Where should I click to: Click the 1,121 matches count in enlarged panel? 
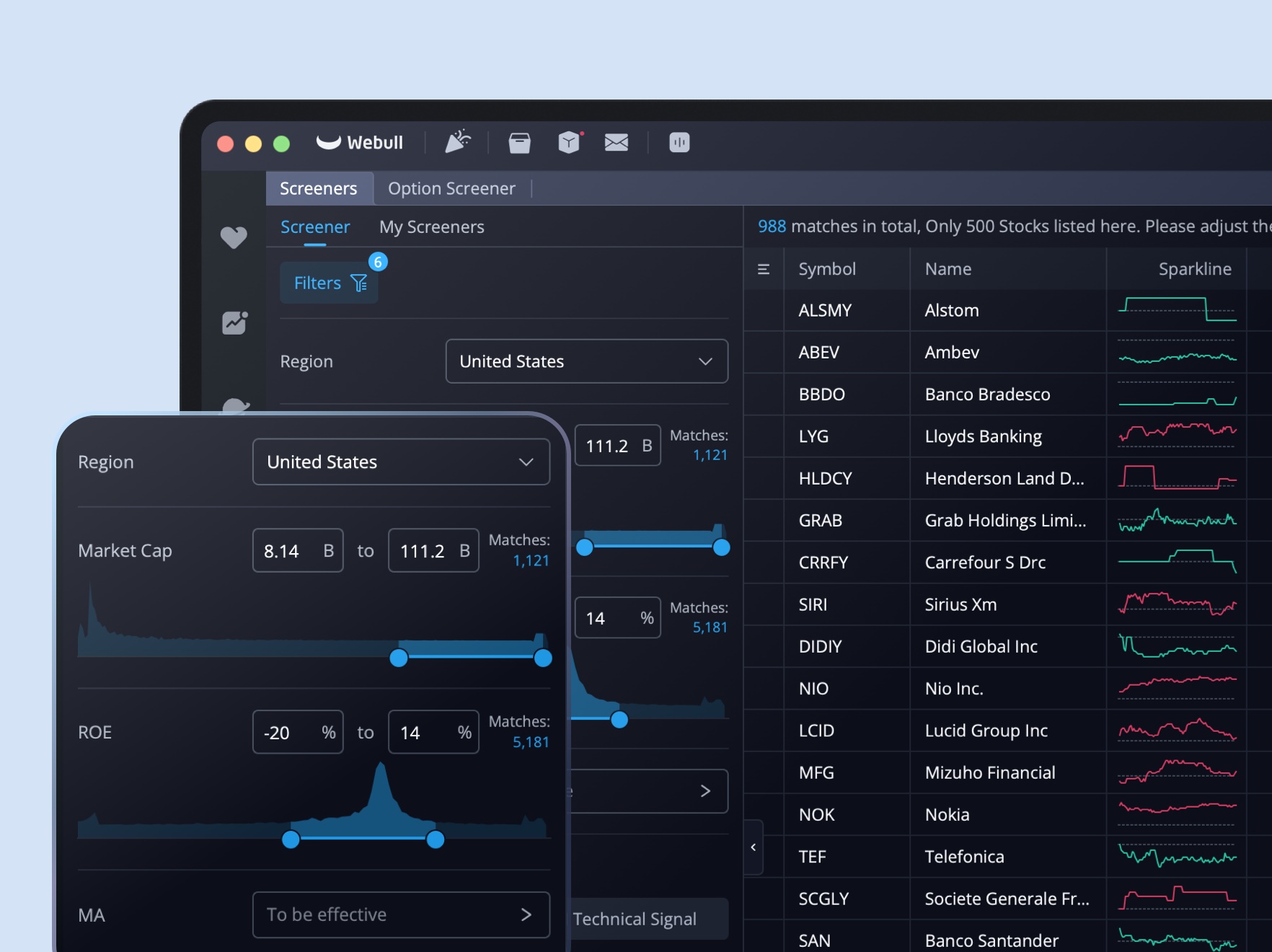pyautogui.click(x=531, y=561)
